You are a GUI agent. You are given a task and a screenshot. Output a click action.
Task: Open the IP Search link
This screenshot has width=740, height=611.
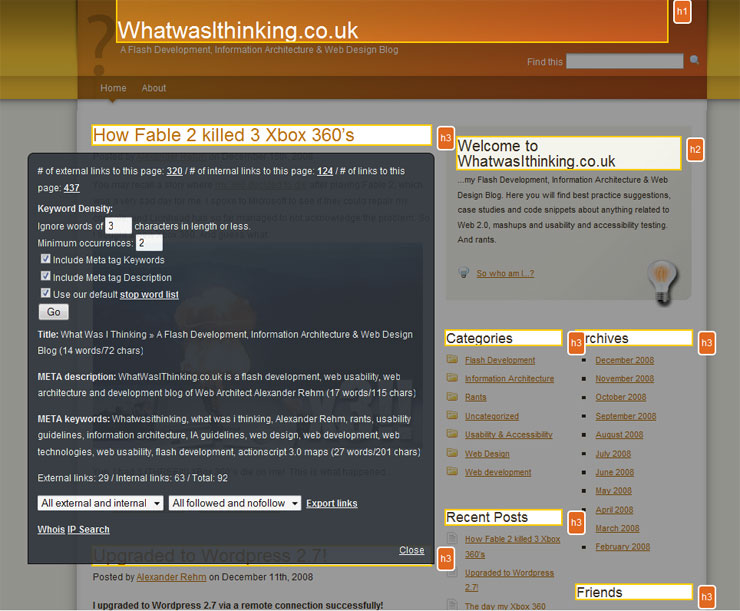pyautogui.click(x=88, y=529)
